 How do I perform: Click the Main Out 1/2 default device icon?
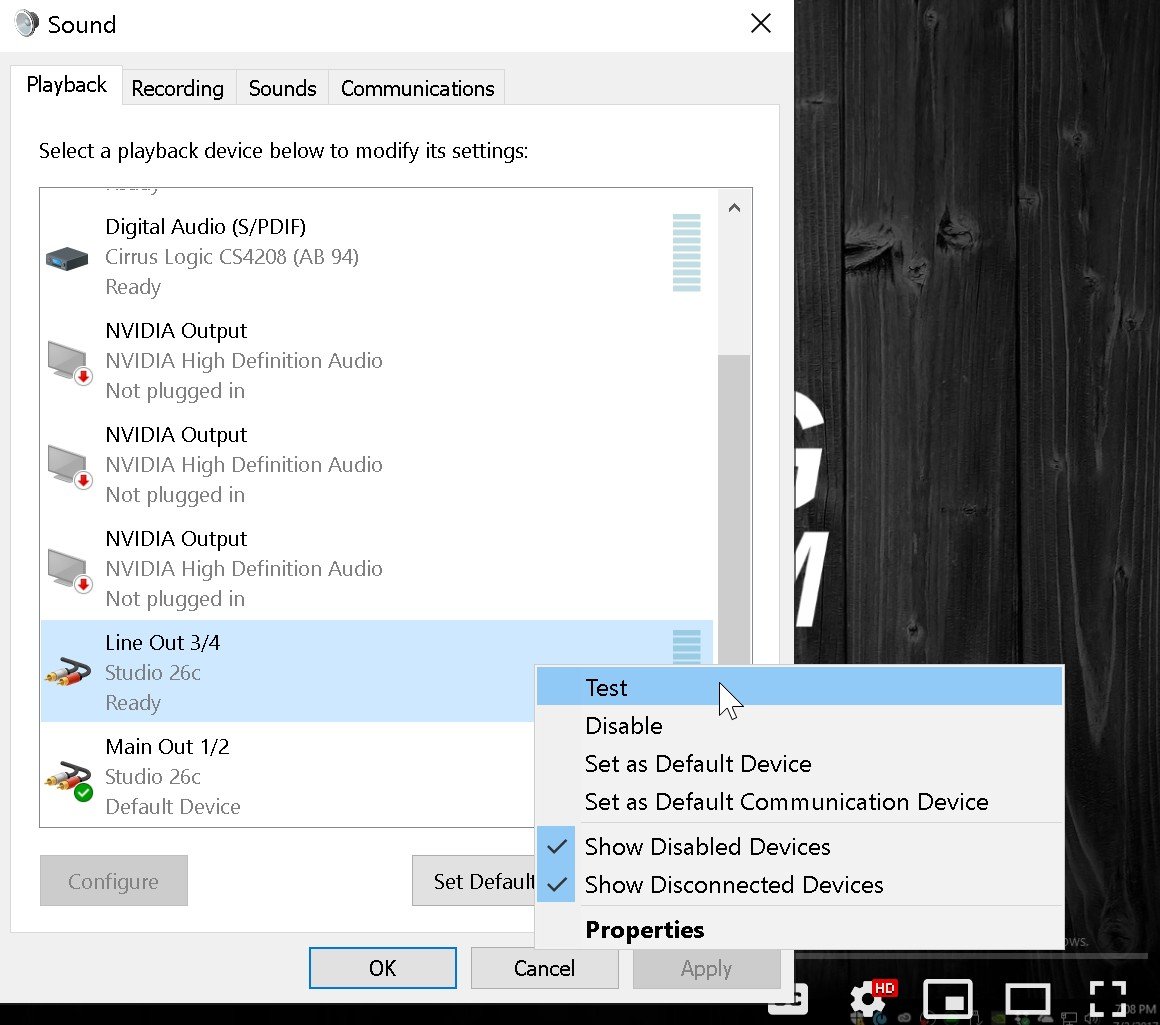tap(69, 781)
